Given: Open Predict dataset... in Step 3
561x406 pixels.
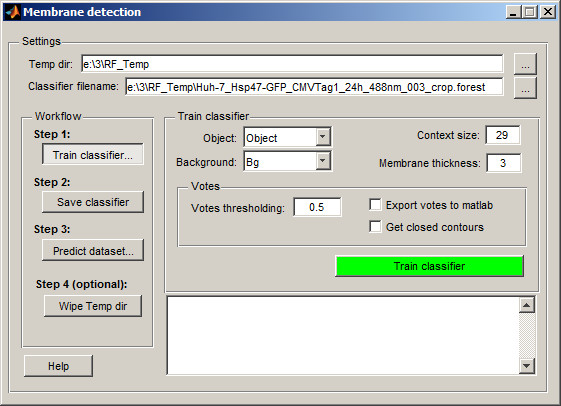Looking at the screenshot, I should click(x=93, y=251).
